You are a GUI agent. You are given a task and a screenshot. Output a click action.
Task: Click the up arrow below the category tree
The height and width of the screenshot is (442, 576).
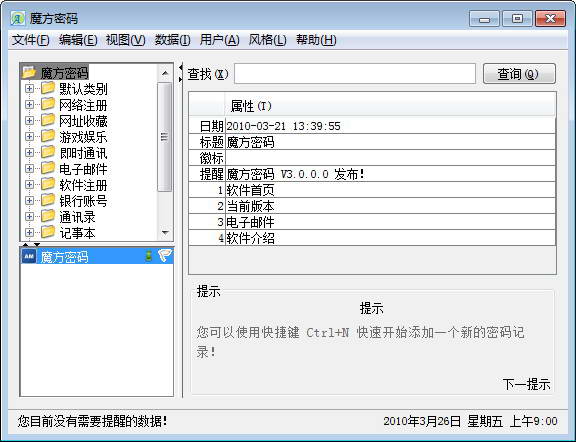point(25,244)
